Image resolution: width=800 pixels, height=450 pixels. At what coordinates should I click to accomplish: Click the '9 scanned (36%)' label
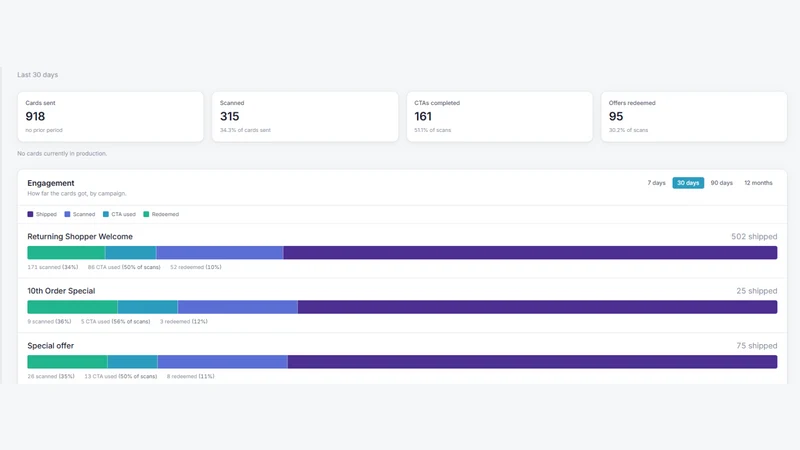click(49, 321)
